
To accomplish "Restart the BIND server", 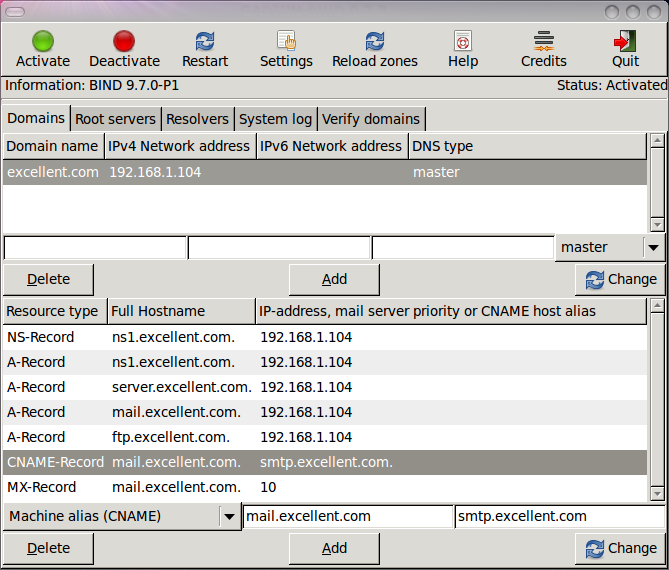I will point(205,49).
